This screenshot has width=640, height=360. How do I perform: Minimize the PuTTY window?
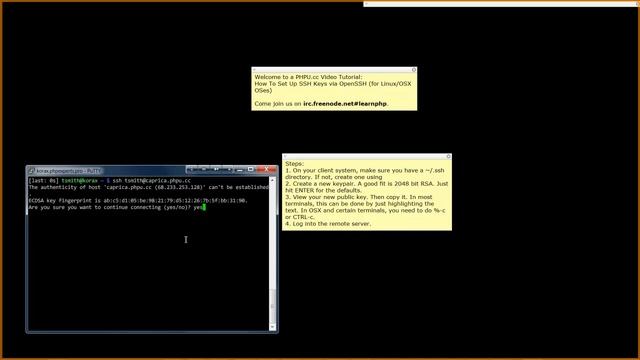click(240, 169)
